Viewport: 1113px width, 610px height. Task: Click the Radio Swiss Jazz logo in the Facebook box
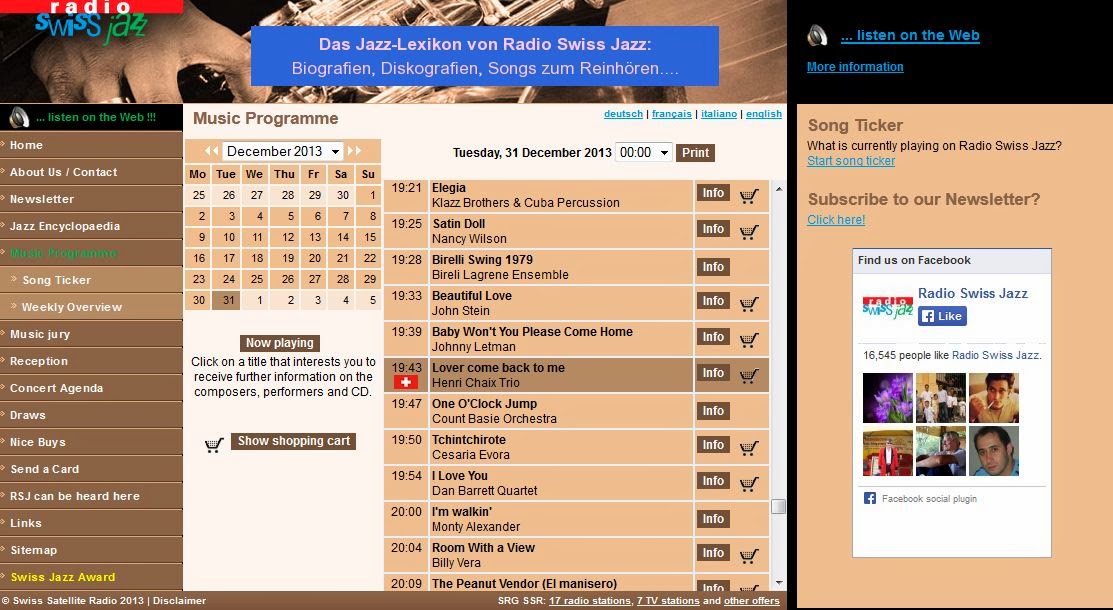[x=887, y=307]
